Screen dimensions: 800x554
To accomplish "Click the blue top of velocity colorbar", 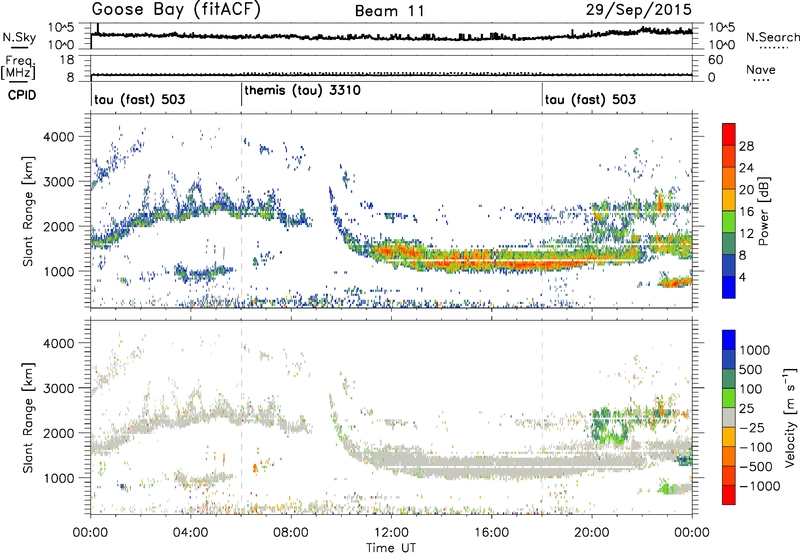I will tap(729, 339).
